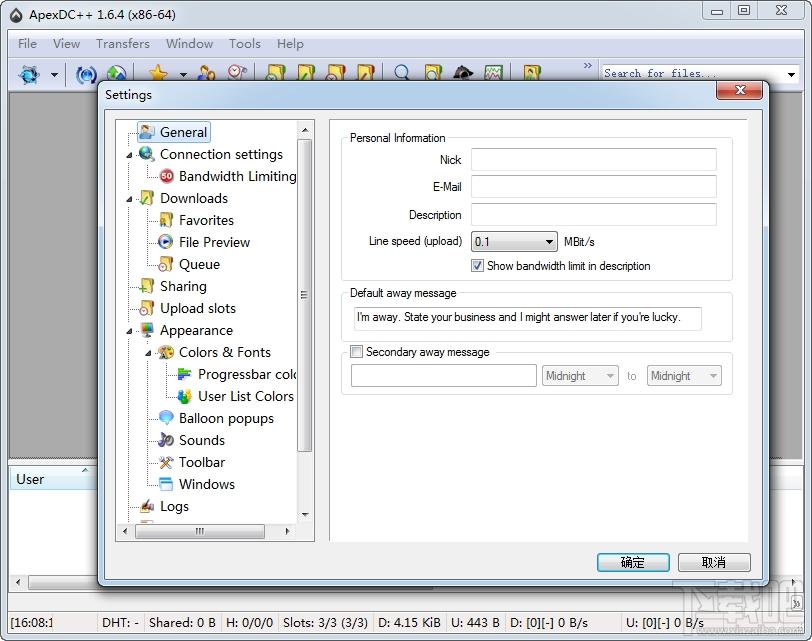Collapse the Downloads tree node

(129, 199)
